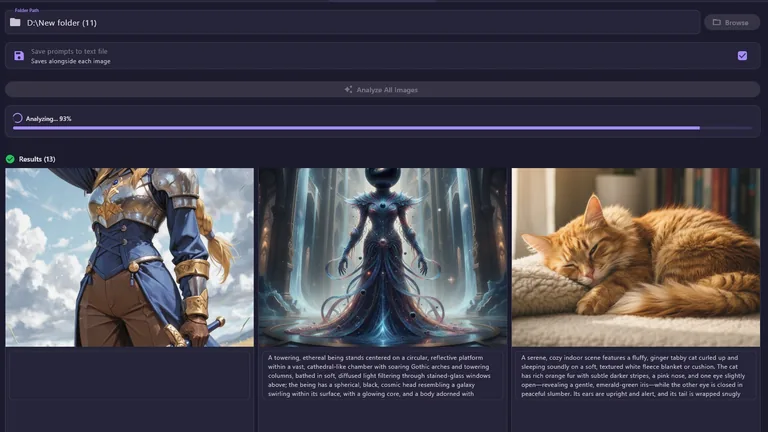Viewport: 768px width, 432px height.
Task: Click the ginger tabby cat description text
Action: pyautogui.click(x=633, y=376)
